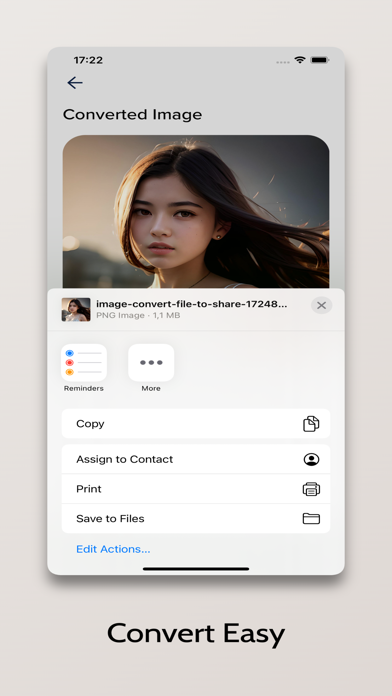Click the 17:22 clock
The width and height of the screenshot is (392, 696).
click(88, 60)
